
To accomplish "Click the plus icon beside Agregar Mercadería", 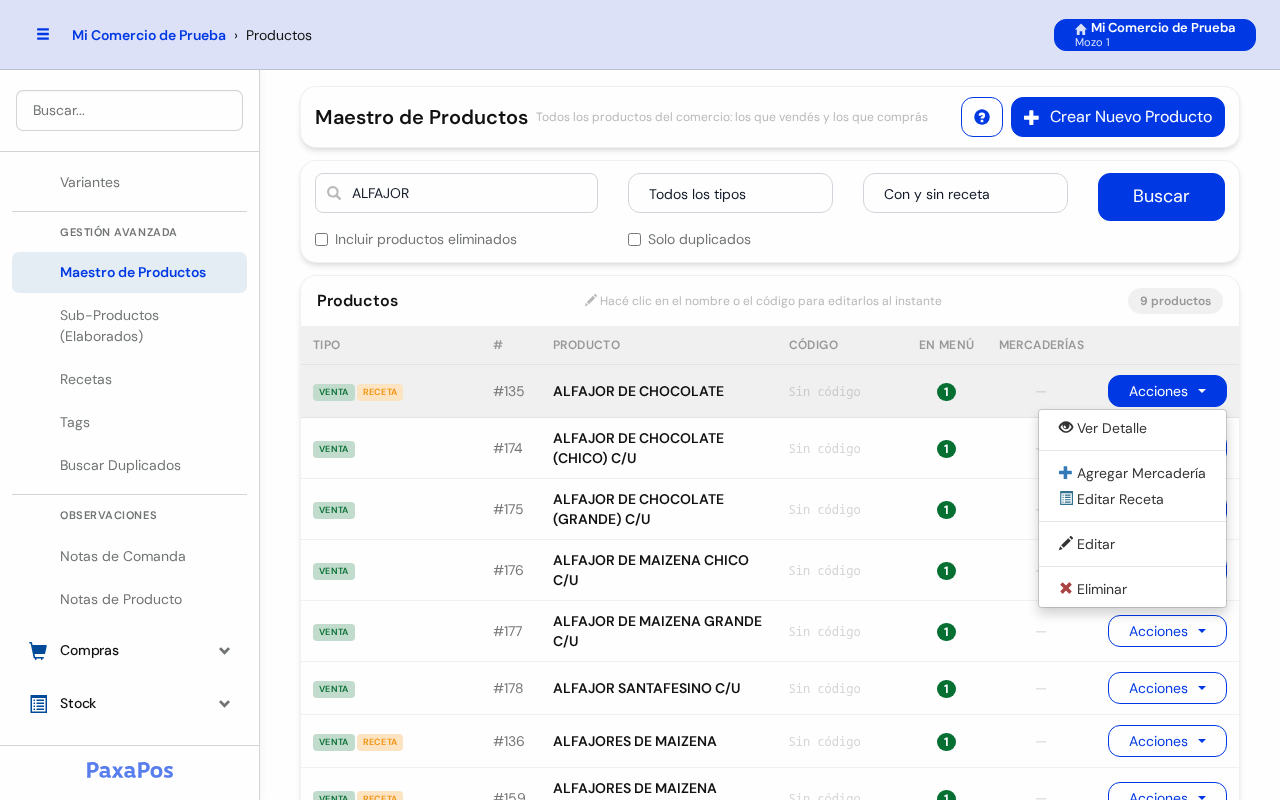I will click(x=1066, y=472).
